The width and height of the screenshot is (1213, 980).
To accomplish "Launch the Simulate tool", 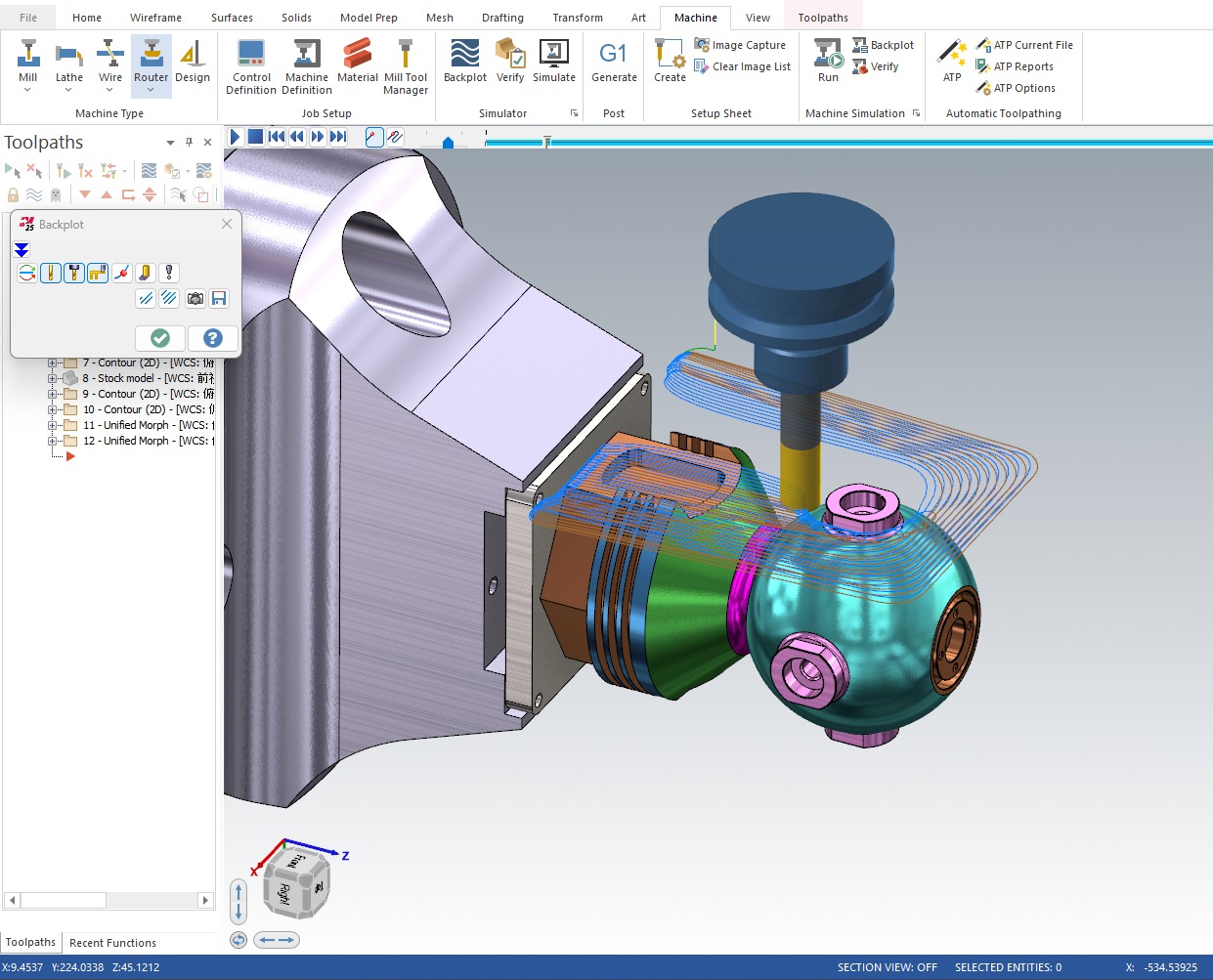I will pos(554,61).
